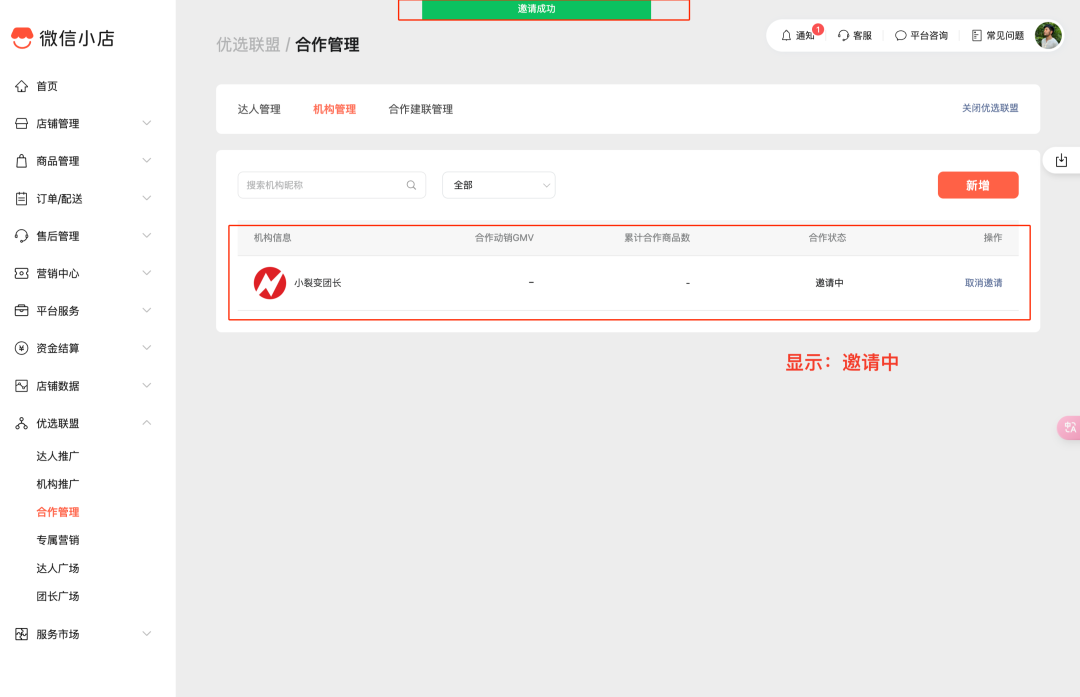This screenshot has height=697, width=1080.
Task: Select 首页 home icon in sidebar
Action: 24,86
